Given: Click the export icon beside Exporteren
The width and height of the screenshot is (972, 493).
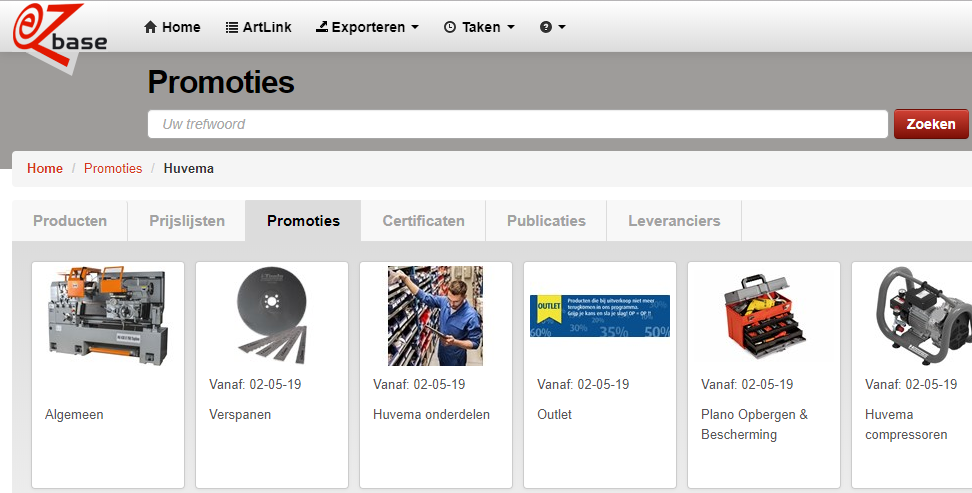Looking at the screenshot, I should tap(322, 27).
